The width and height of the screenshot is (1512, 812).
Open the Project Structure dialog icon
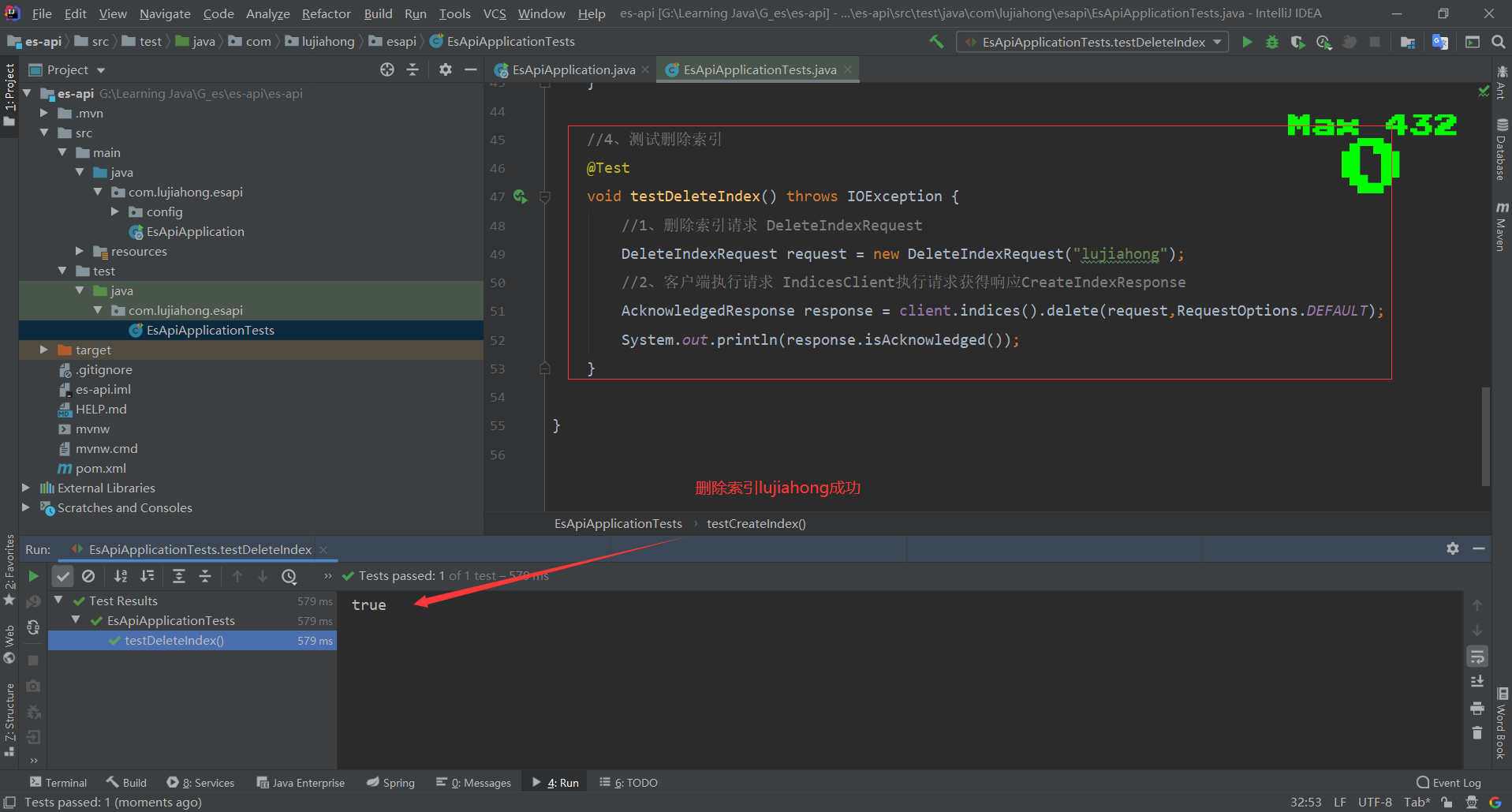pyautogui.click(x=1407, y=42)
